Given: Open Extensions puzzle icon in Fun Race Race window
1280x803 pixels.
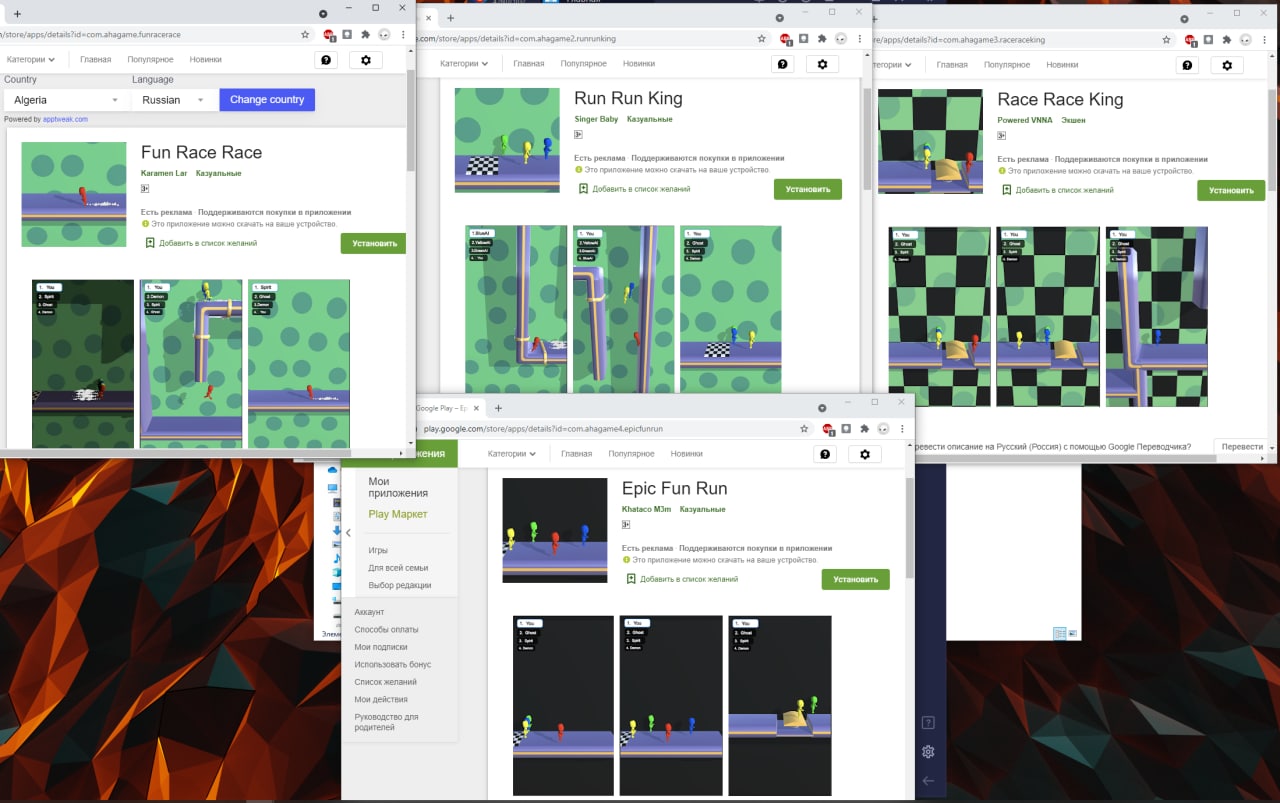Looking at the screenshot, I should tap(365, 34).
